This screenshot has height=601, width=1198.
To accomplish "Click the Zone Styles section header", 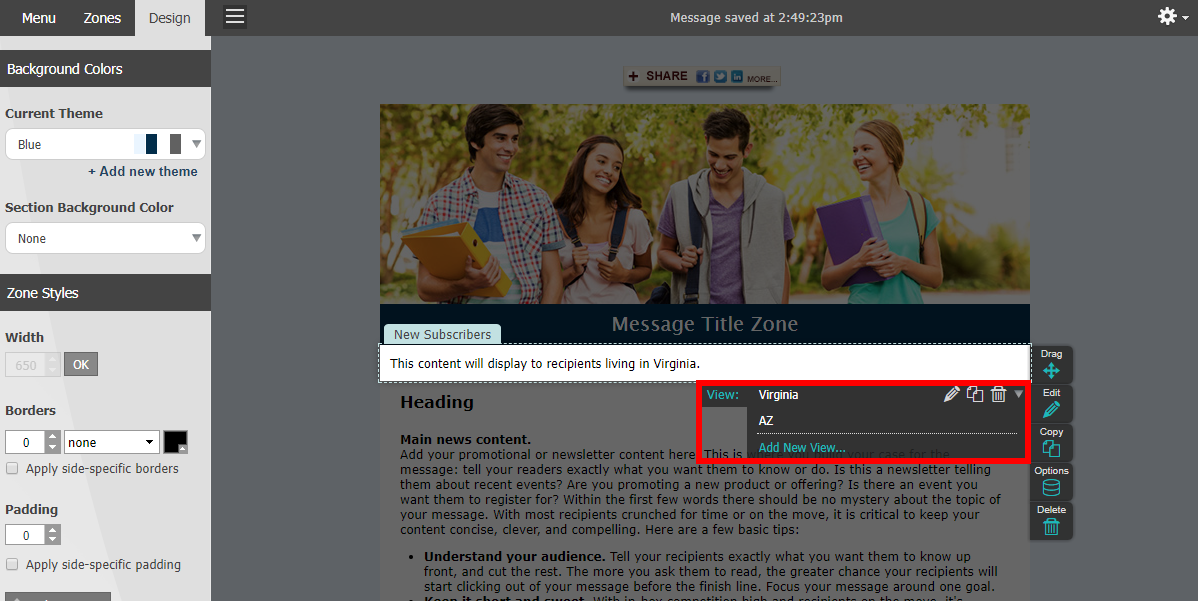I will pos(105,292).
